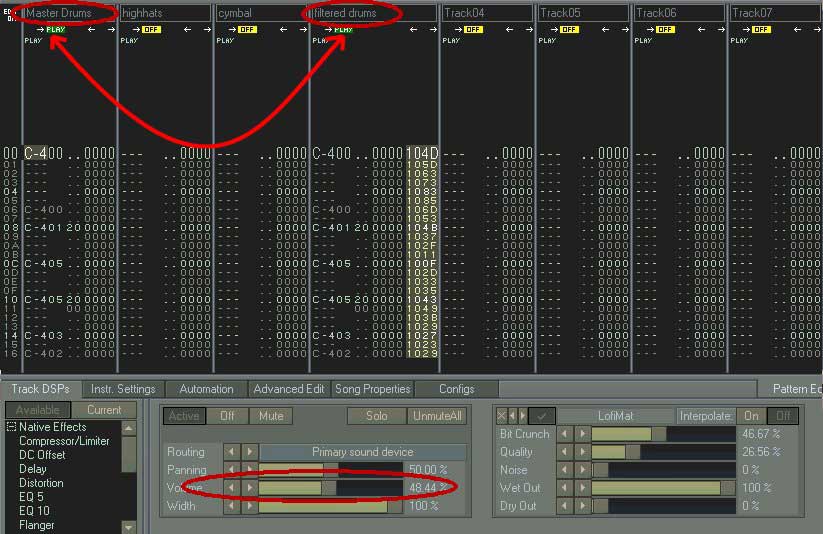Click the right arrow on Track04 header
823x534 pixels.
pos(529,30)
